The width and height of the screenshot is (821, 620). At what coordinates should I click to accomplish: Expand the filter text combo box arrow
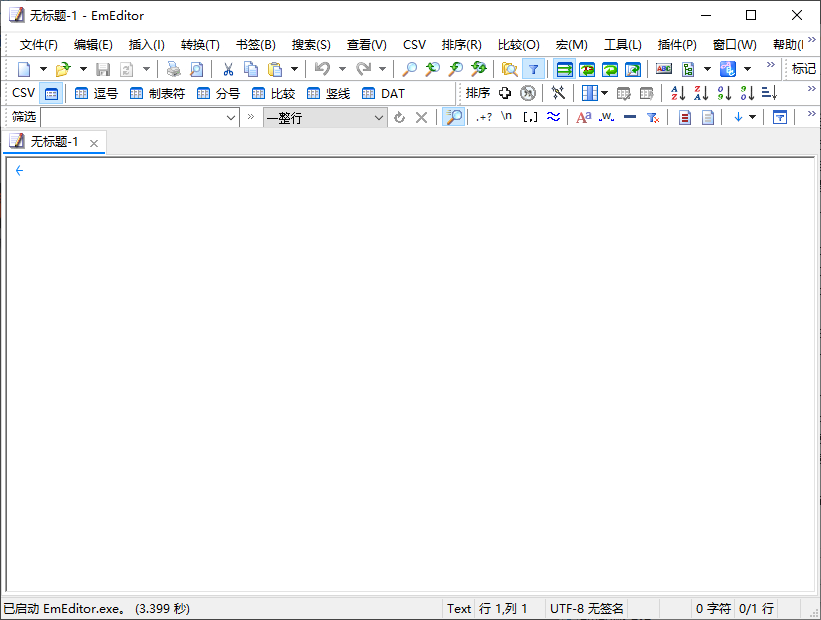point(231,118)
